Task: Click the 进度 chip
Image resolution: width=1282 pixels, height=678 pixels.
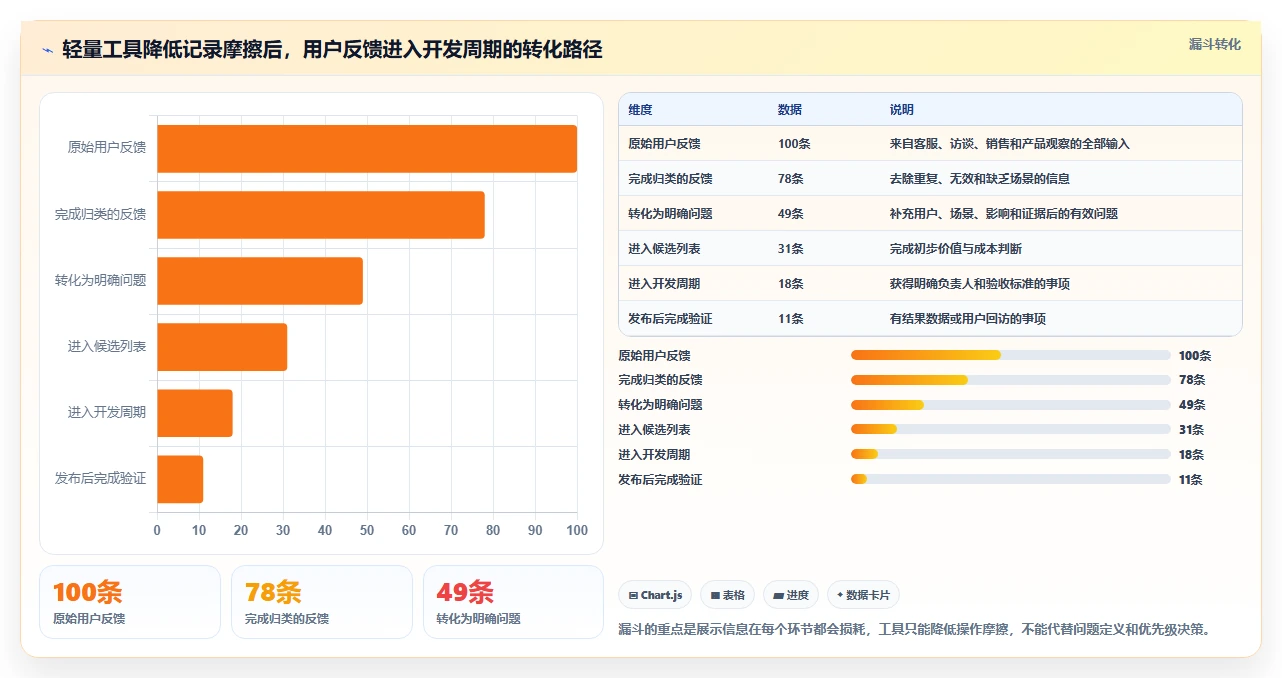Action: 790,595
